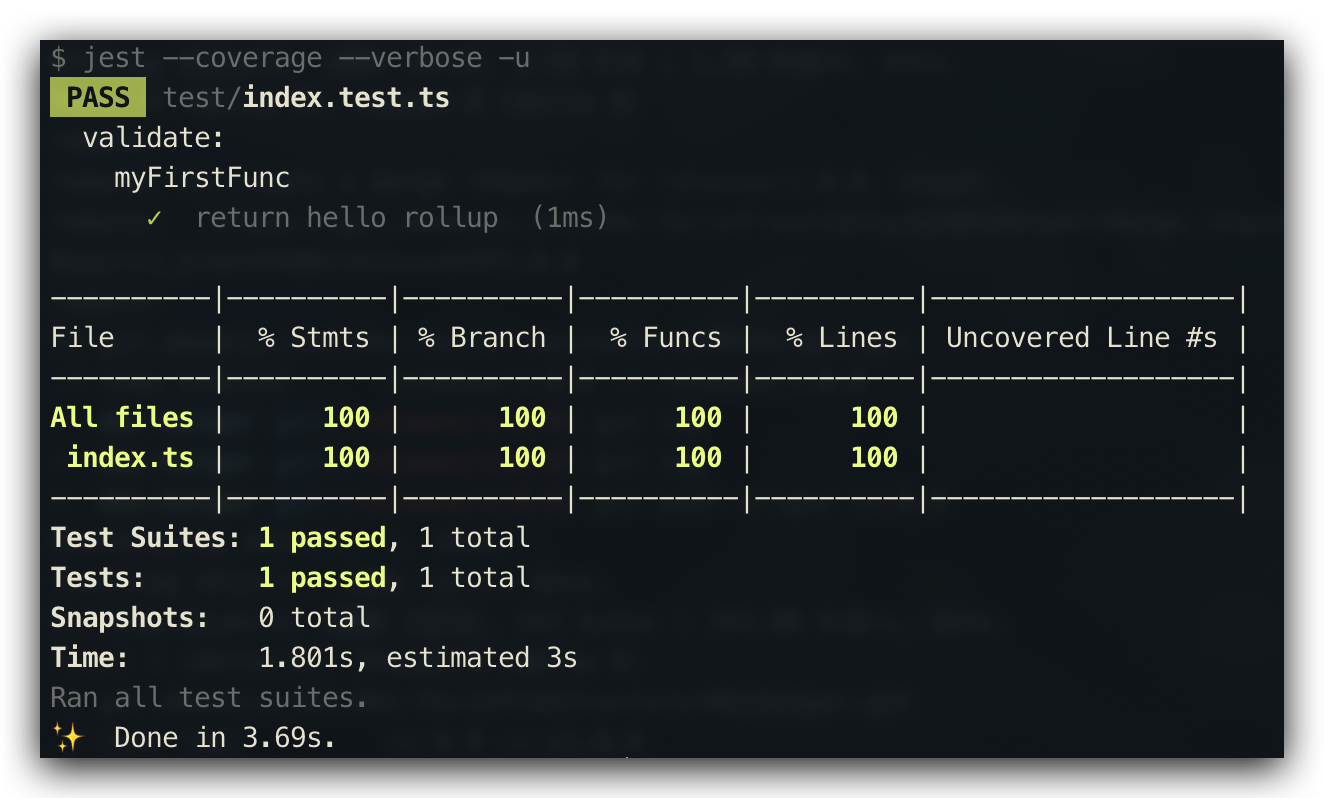
Task: Click the File column header
Action: tap(83, 338)
